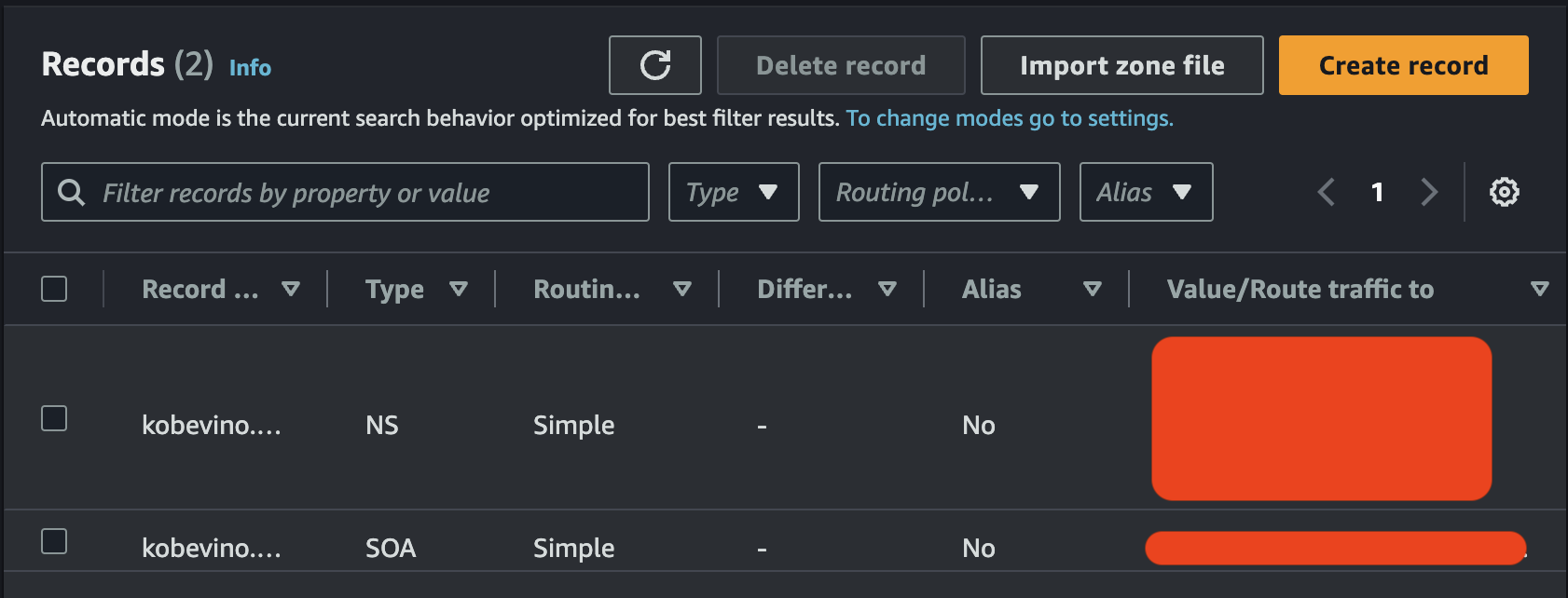Screen dimensions: 1568x598
Task: Click the refresh records icon button
Action: point(654,65)
